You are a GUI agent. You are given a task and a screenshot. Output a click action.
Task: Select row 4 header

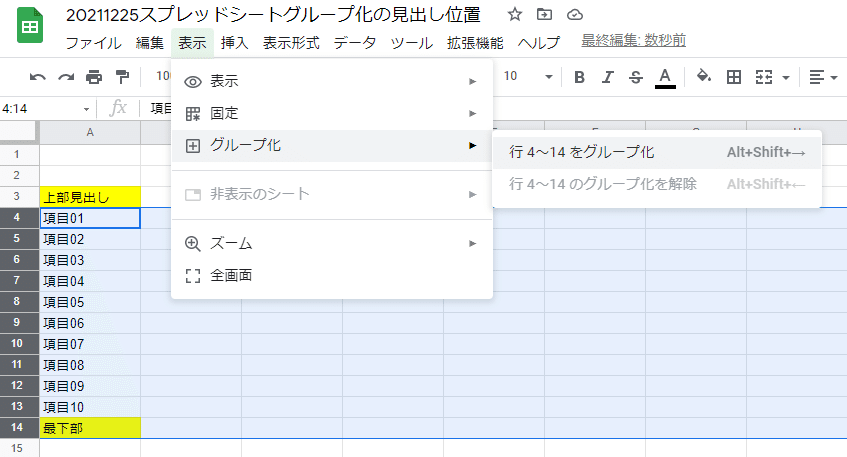(18, 218)
